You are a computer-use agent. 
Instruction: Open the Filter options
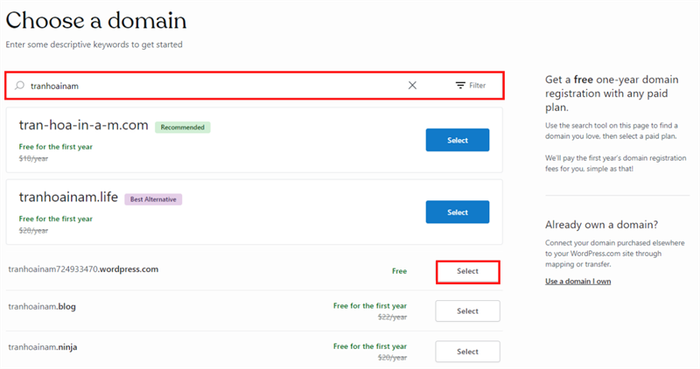point(471,85)
